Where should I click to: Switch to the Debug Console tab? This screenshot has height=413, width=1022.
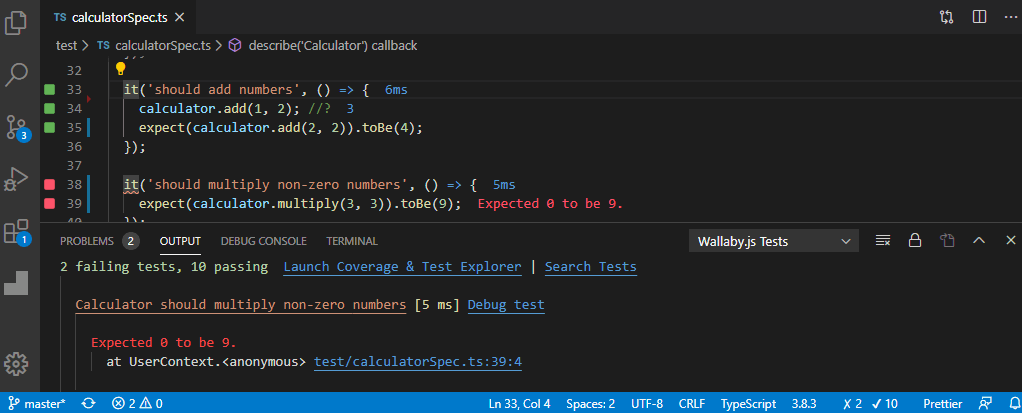pyautogui.click(x=263, y=241)
